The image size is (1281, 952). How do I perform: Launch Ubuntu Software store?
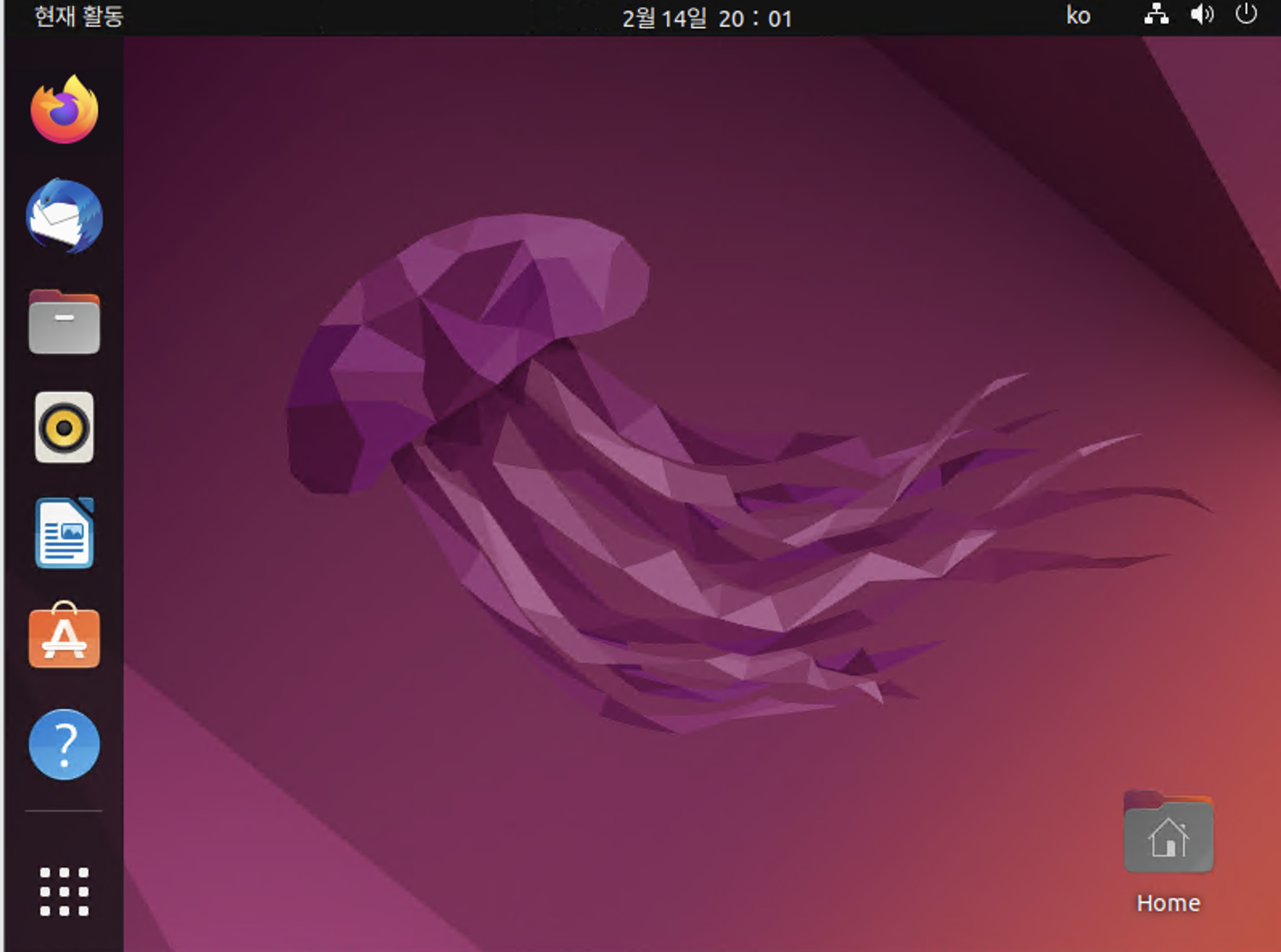pyautogui.click(x=64, y=635)
